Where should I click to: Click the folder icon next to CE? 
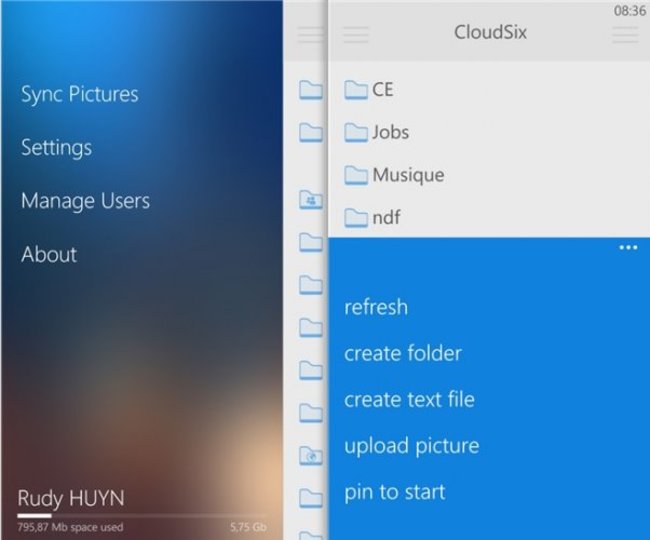click(x=356, y=90)
